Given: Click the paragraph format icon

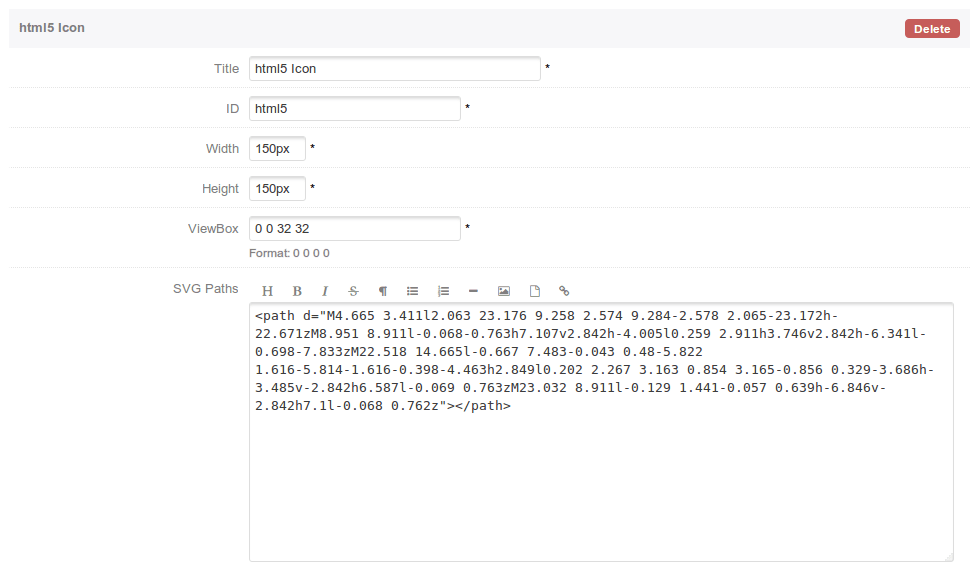Looking at the screenshot, I should click(x=383, y=291).
